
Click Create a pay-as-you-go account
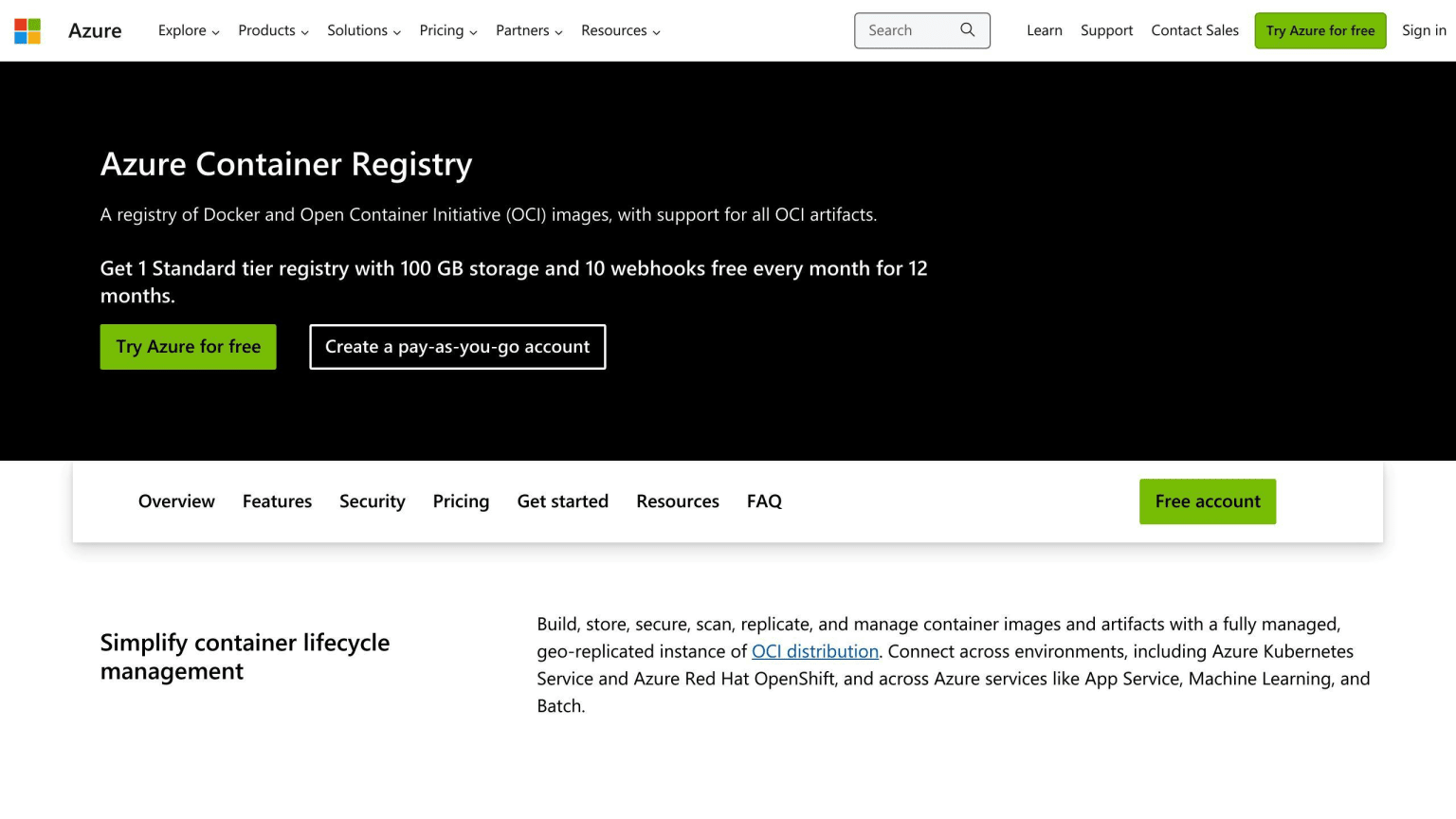coord(458,347)
